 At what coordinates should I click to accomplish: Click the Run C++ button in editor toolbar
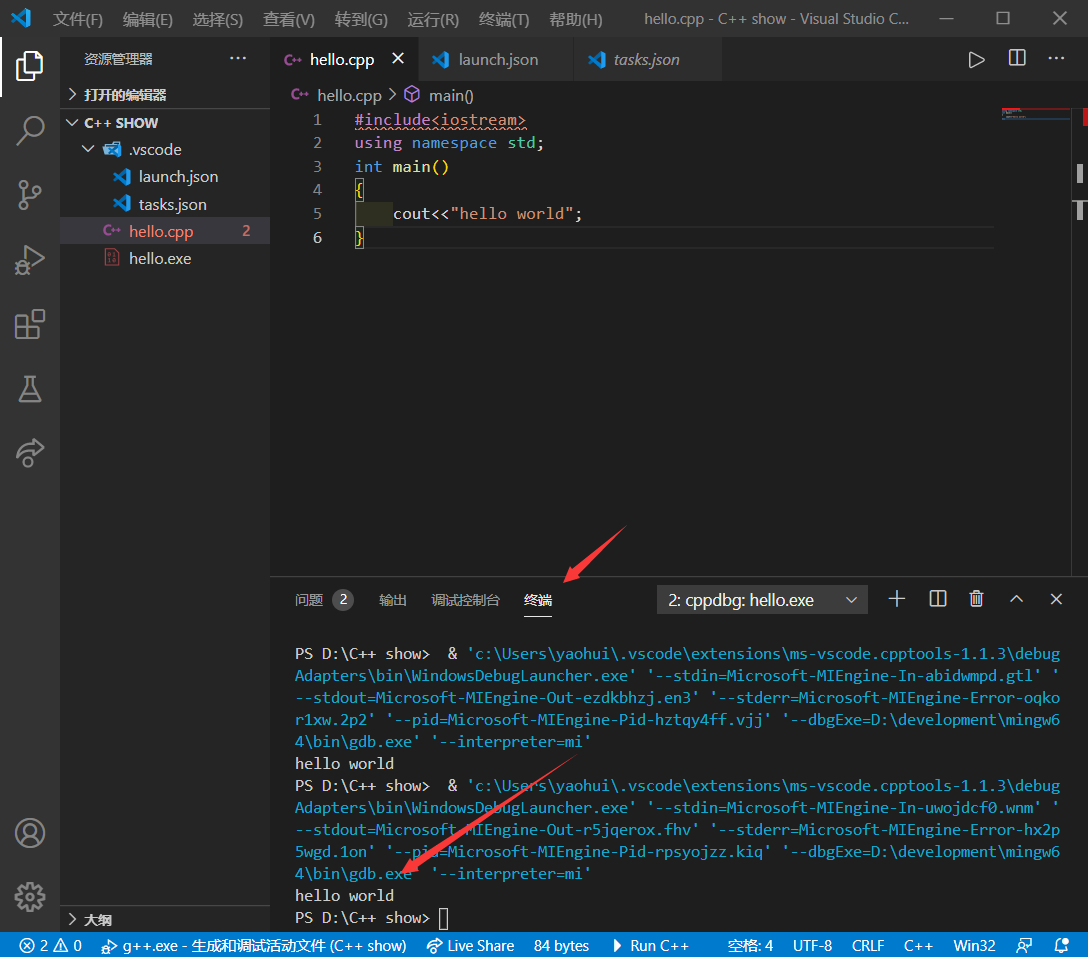coord(977,59)
